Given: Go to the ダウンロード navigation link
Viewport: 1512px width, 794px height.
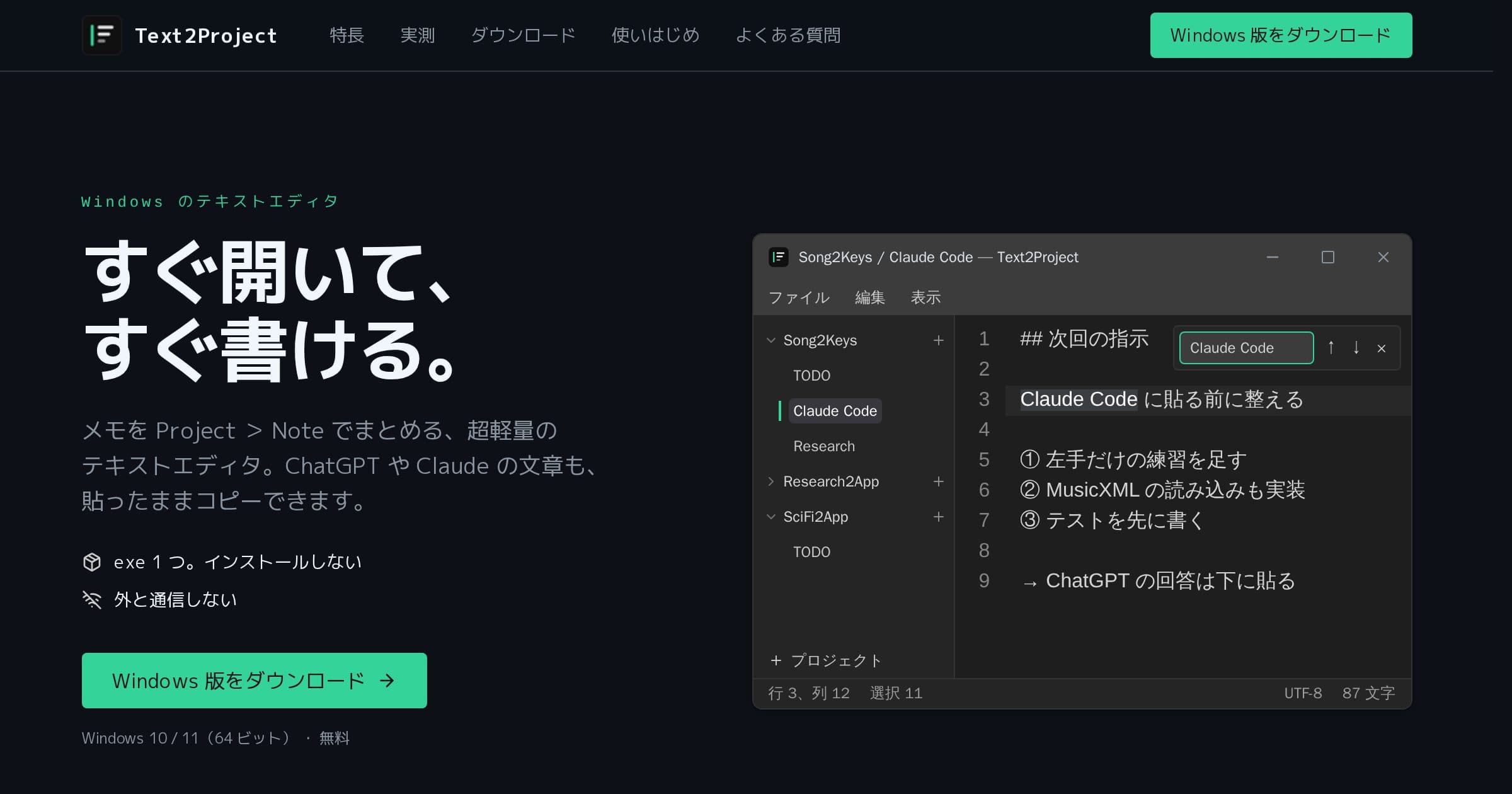Looking at the screenshot, I should tap(524, 35).
